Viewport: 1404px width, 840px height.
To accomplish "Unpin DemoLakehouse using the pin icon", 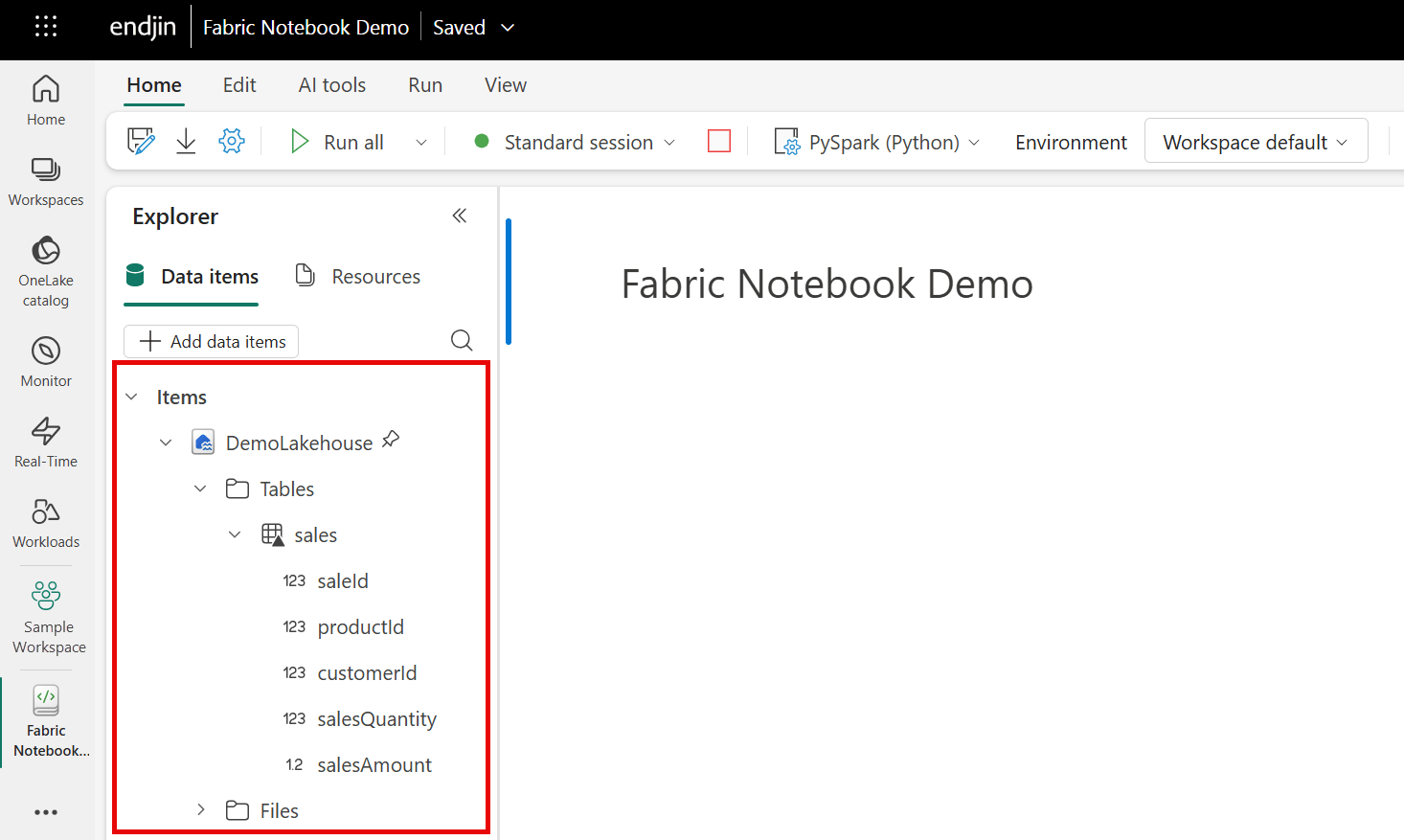I will tap(390, 440).
